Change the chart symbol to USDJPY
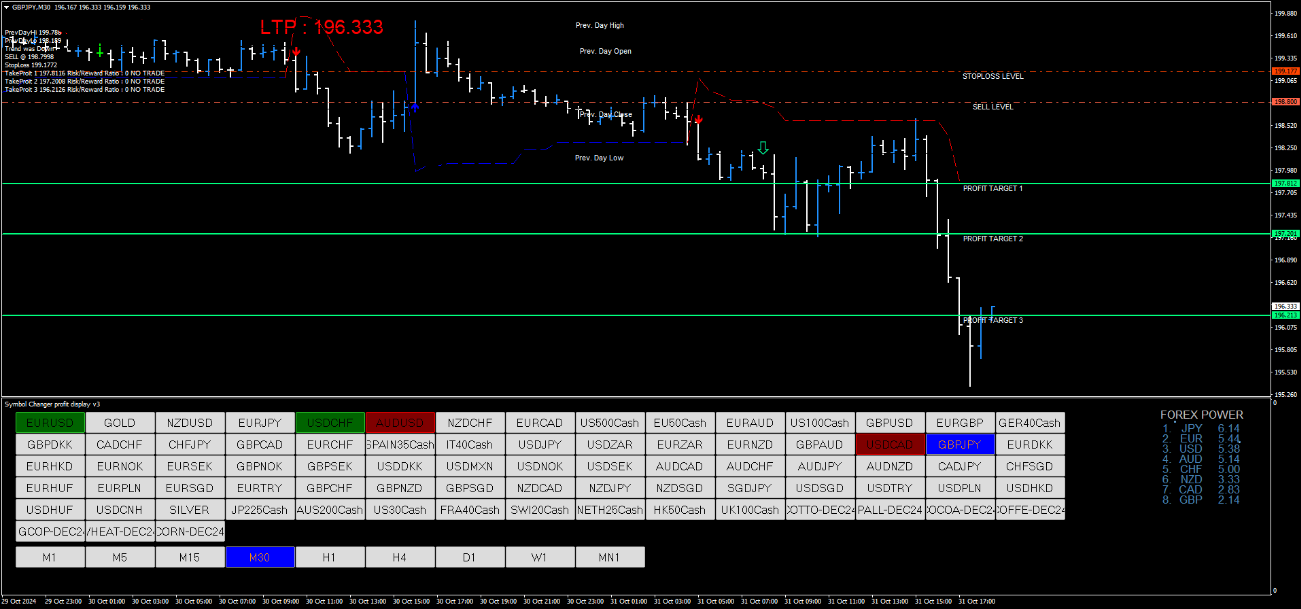This screenshot has width=1301, height=609. 540,445
